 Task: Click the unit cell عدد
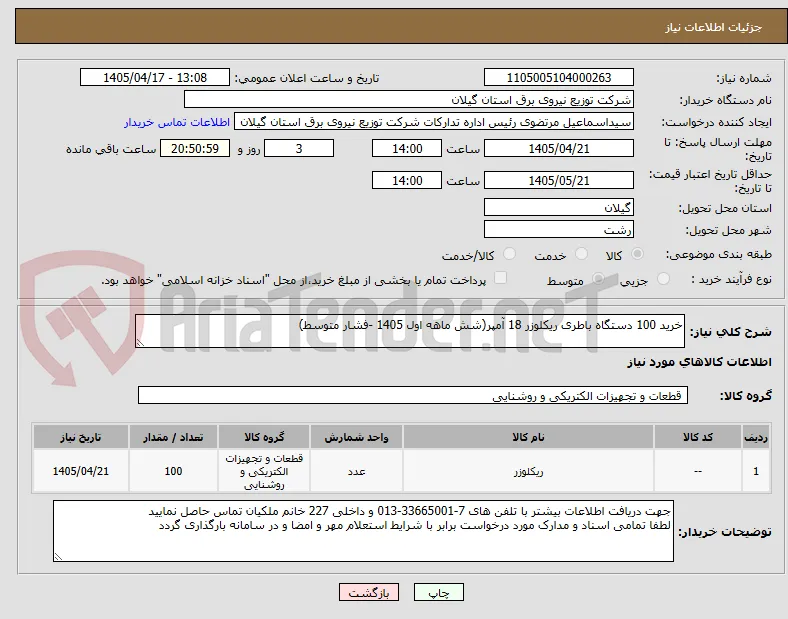coord(356,471)
